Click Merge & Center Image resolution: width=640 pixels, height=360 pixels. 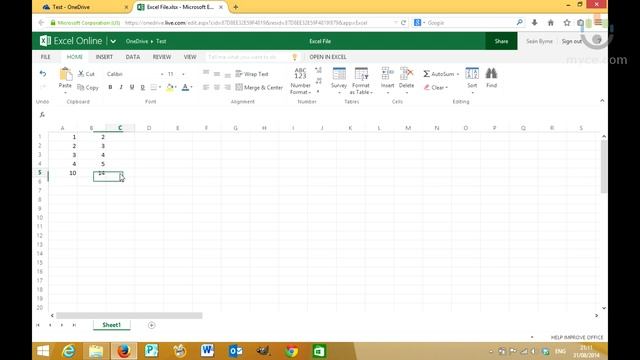click(x=259, y=87)
